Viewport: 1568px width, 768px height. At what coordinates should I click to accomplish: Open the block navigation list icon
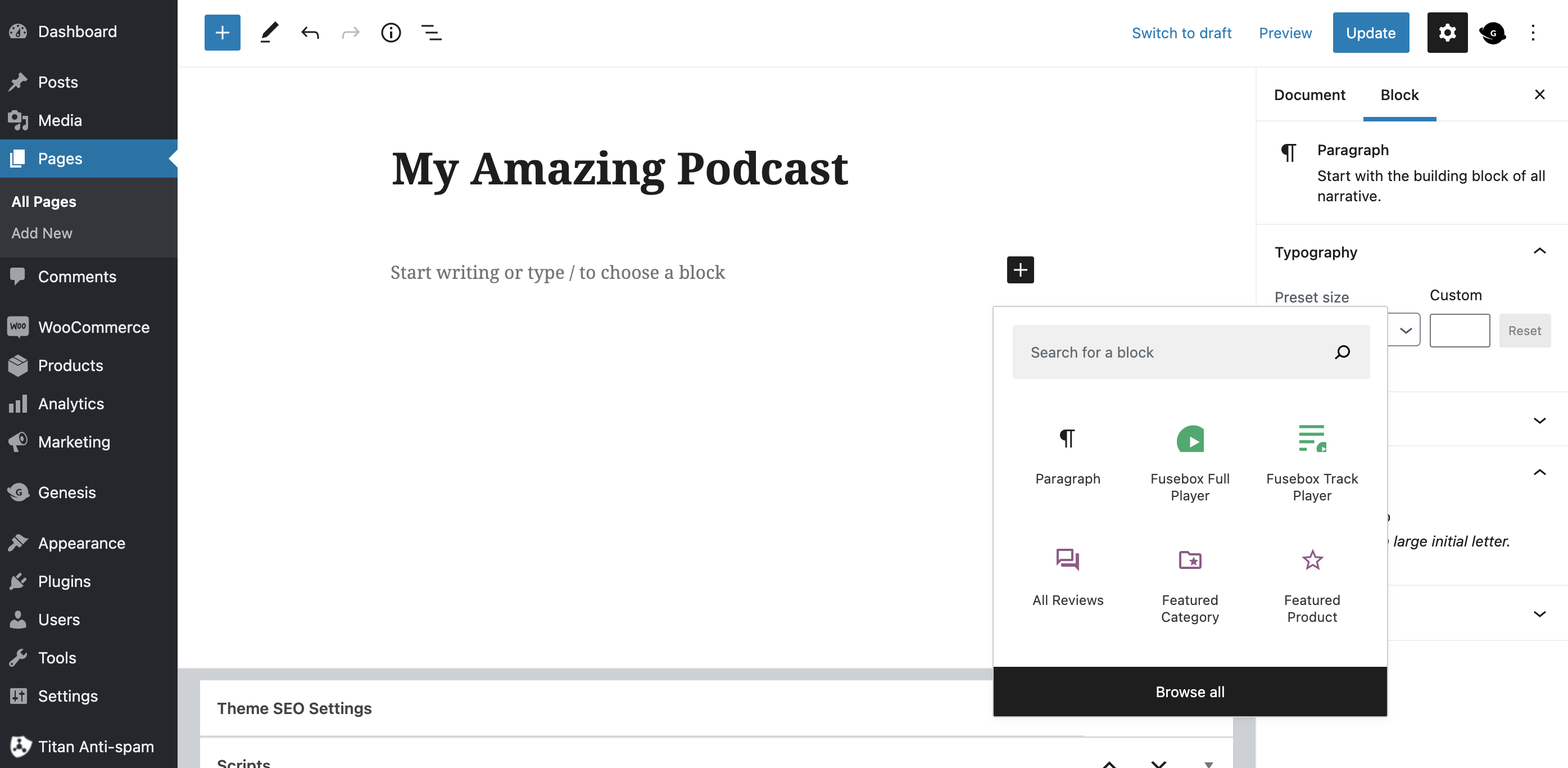(x=432, y=32)
